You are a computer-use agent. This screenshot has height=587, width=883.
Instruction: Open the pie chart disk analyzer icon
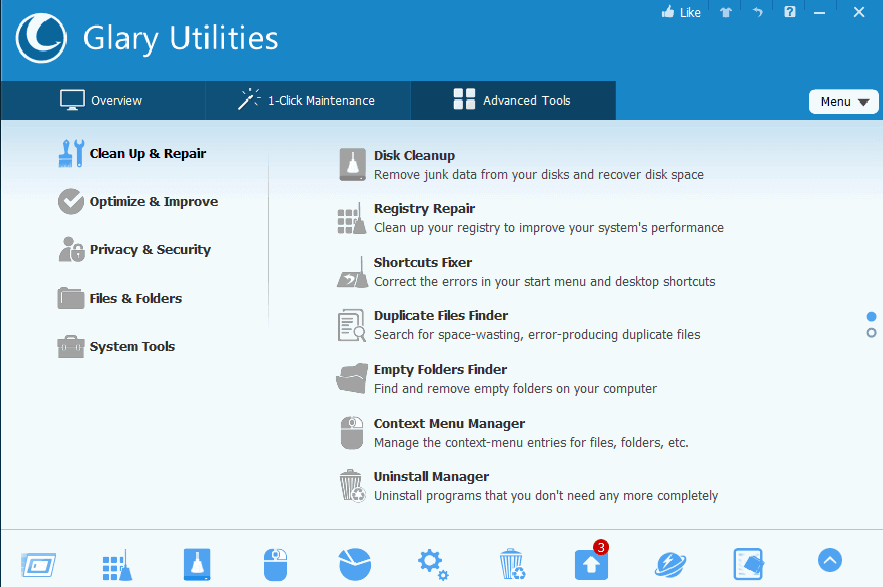point(355,564)
